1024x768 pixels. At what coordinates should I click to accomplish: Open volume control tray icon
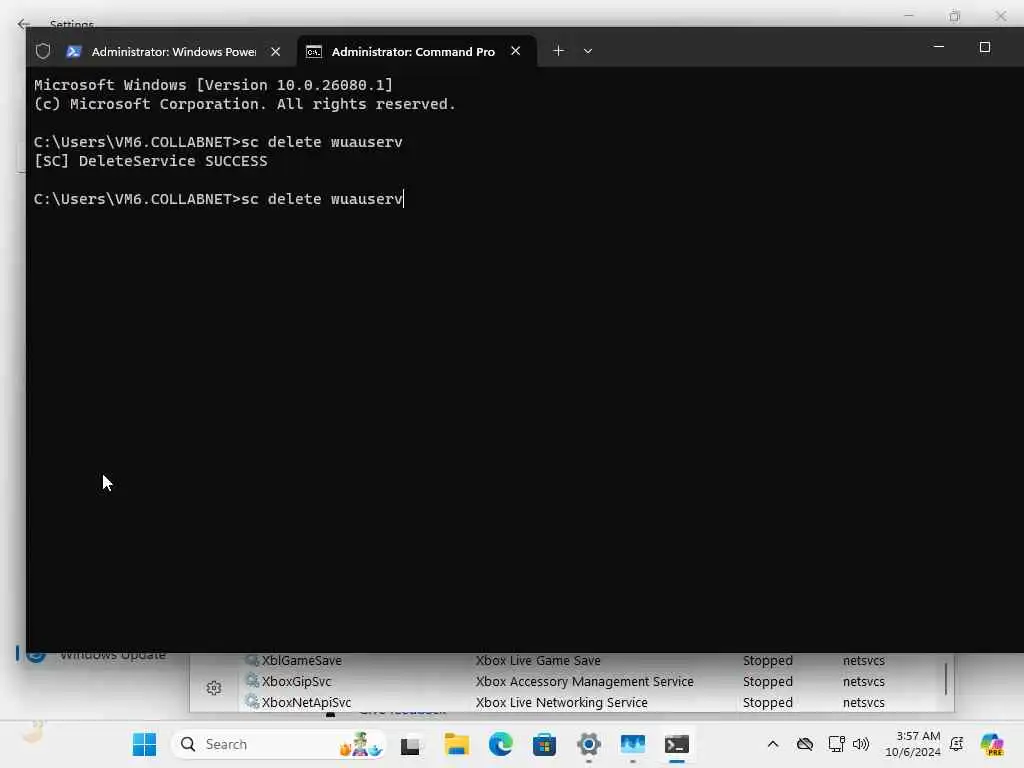[861, 744]
